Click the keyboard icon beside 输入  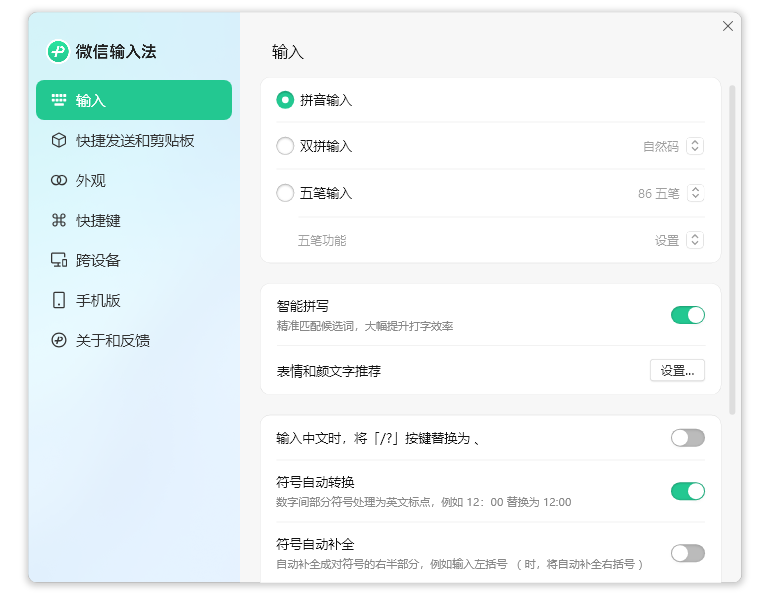pyautogui.click(x=59, y=100)
